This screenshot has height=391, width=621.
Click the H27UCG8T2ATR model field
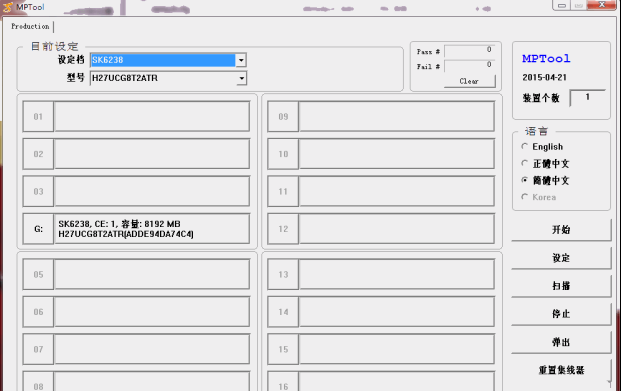click(x=163, y=78)
